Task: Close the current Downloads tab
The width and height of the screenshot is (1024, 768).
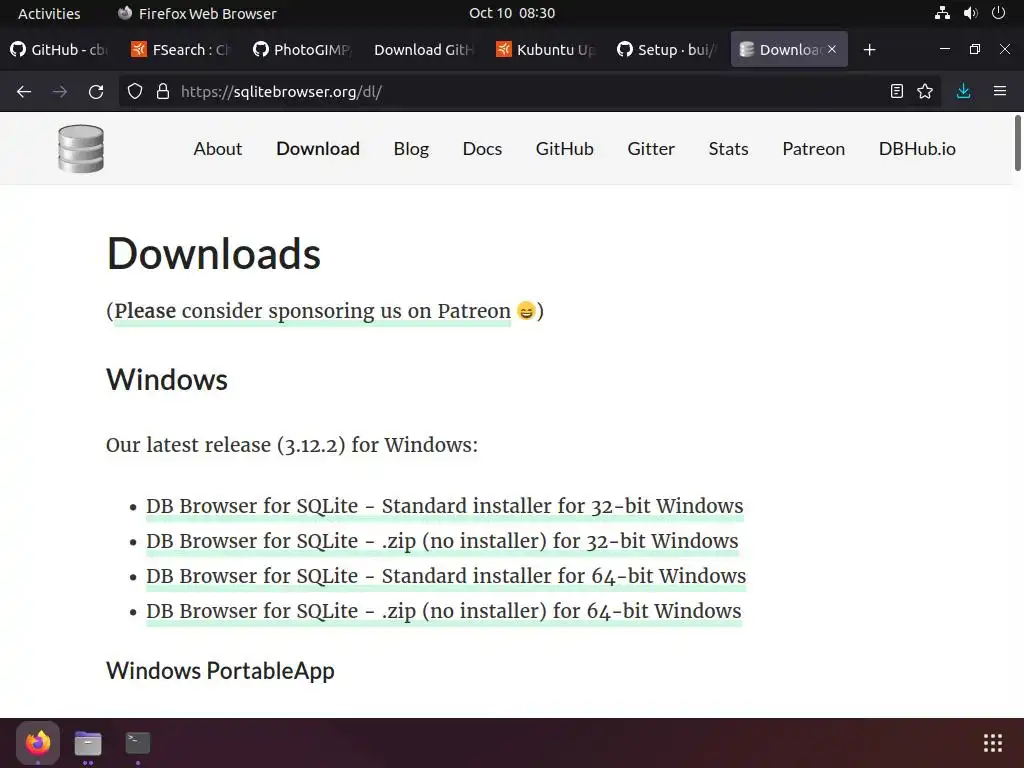Action: (x=832, y=49)
